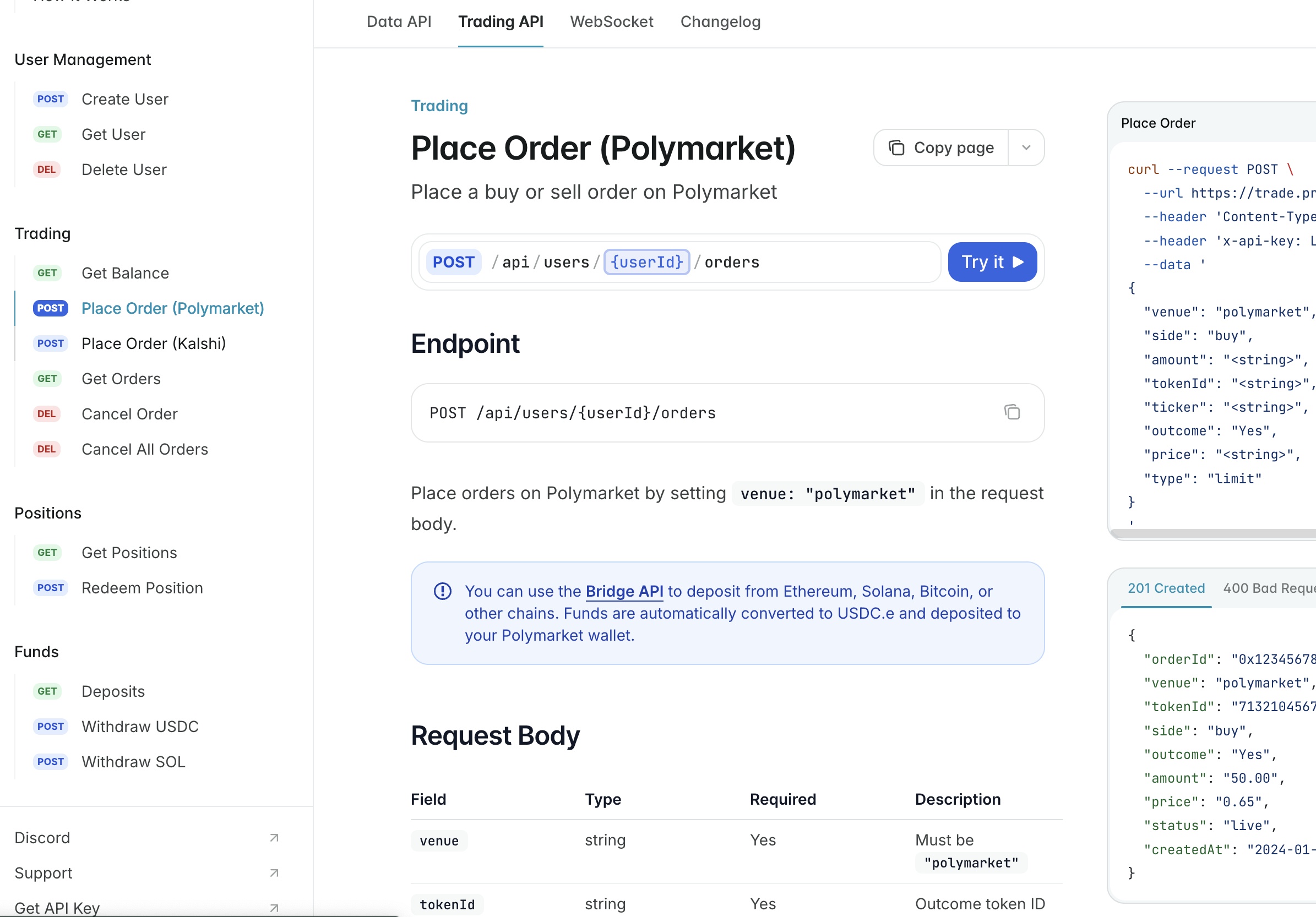
Task: Click the copy icon inside Copy page button
Action: (x=897, y=148)
